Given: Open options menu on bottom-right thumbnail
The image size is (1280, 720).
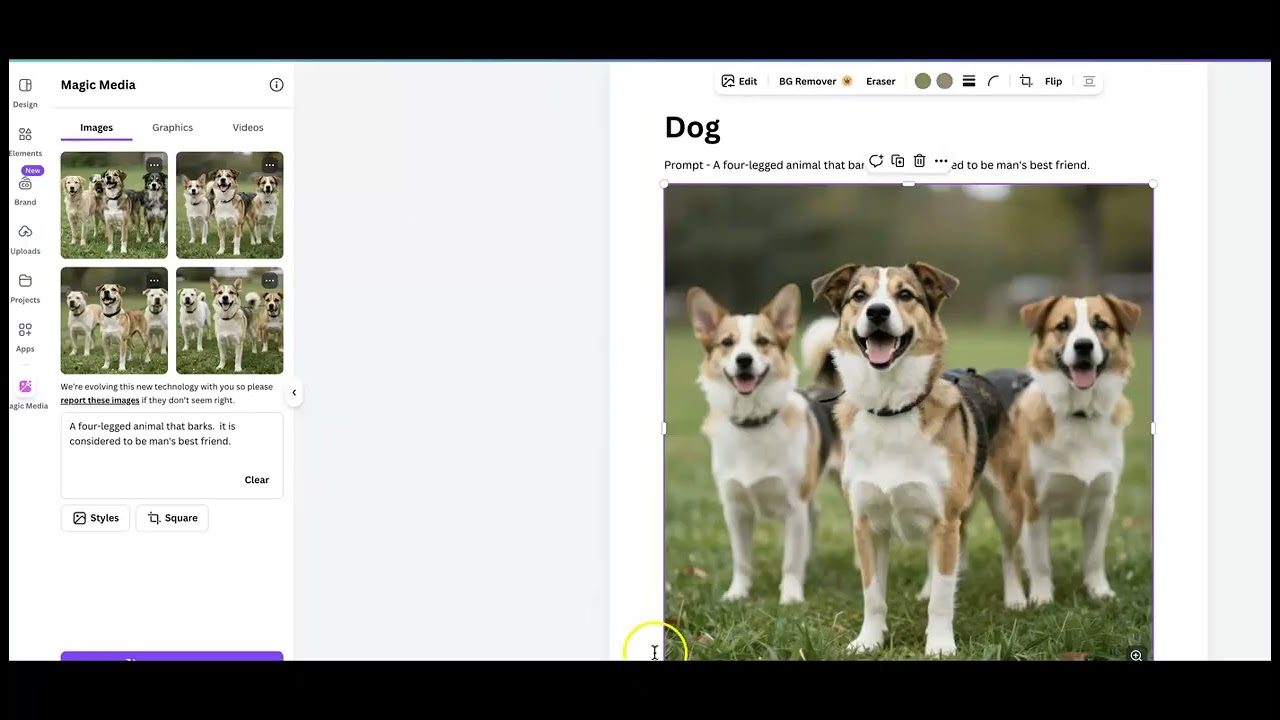Looking at the screenshot, I should point(270,281).
